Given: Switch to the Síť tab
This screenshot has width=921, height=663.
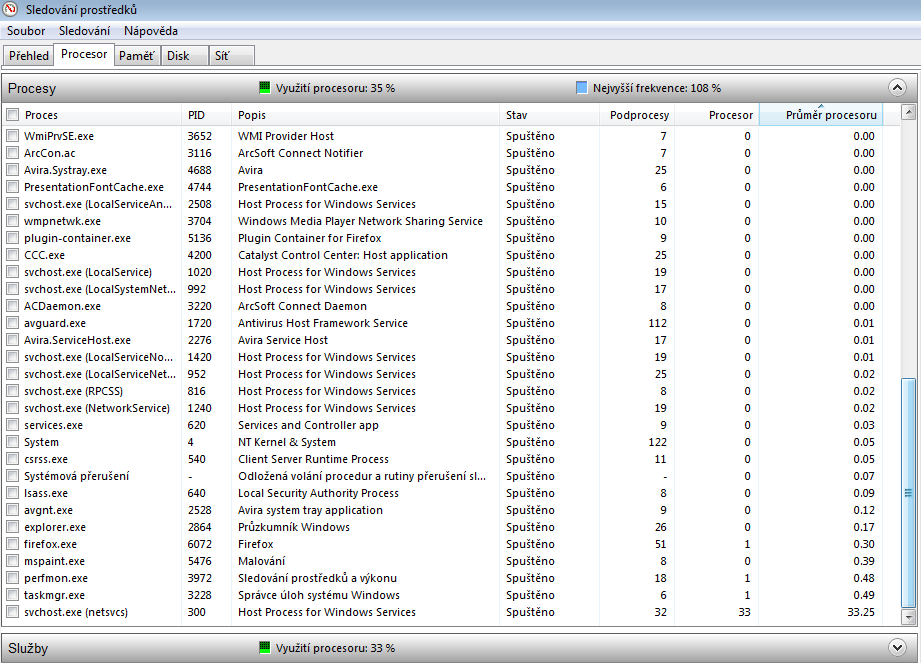Looking at the screenshot, I should [x=221, y=56].
